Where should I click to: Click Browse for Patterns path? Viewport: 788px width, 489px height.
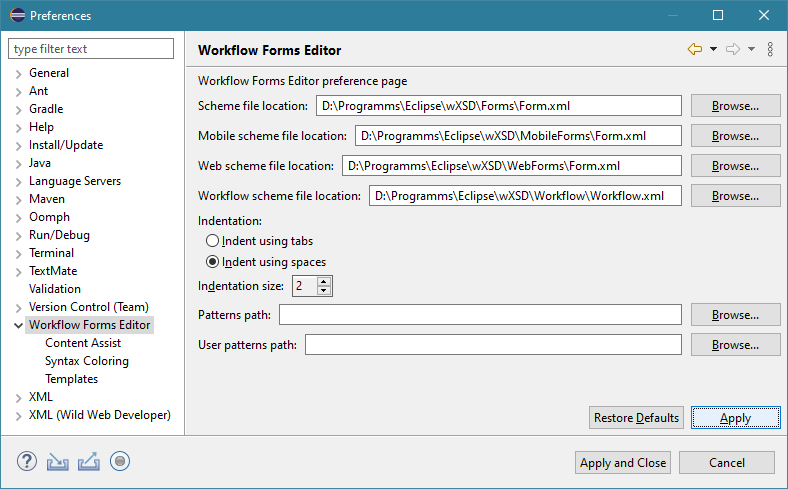click(x=735, y=315)
